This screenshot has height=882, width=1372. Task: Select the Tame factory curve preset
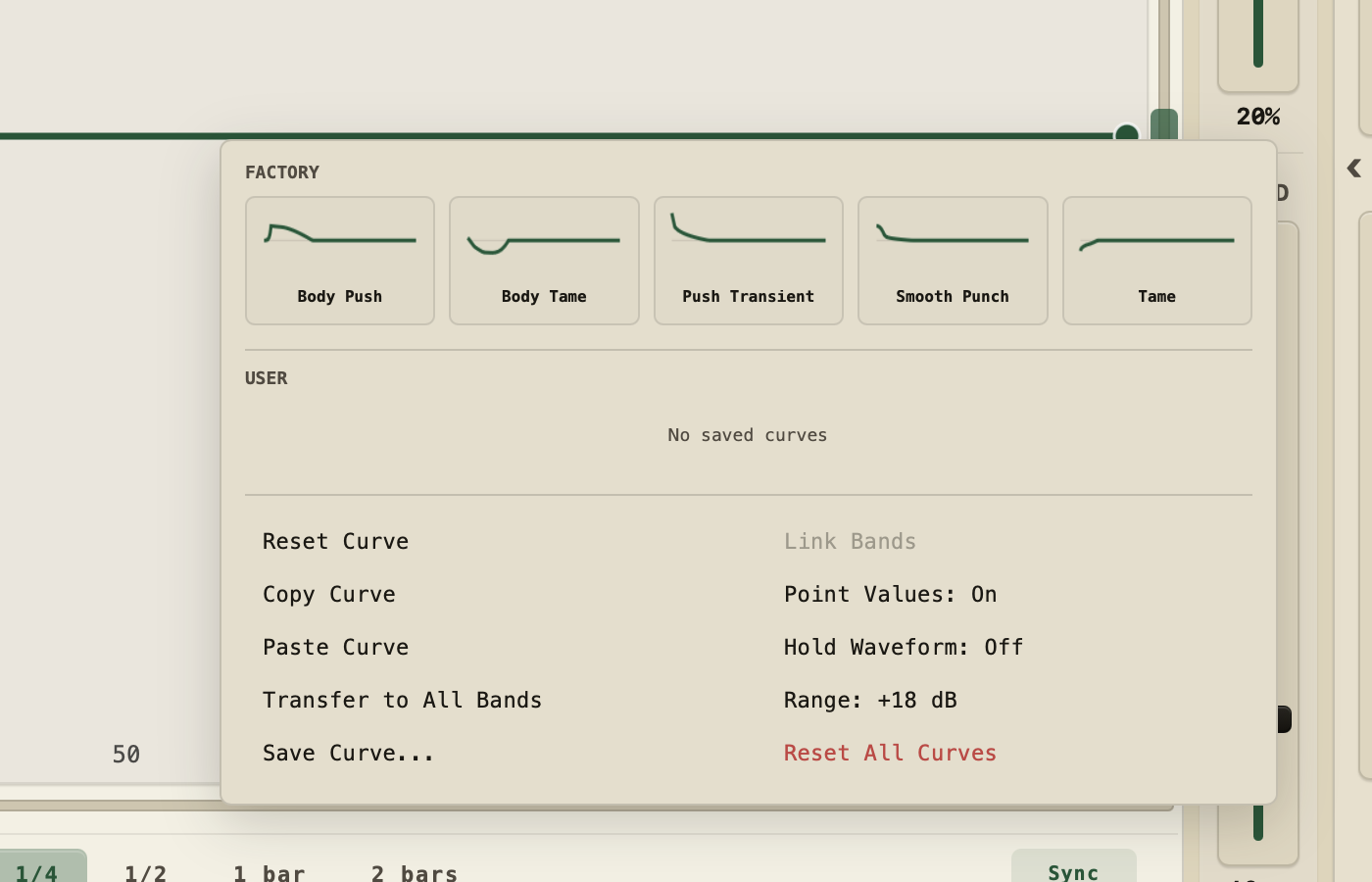click(x=1157, y=261)
